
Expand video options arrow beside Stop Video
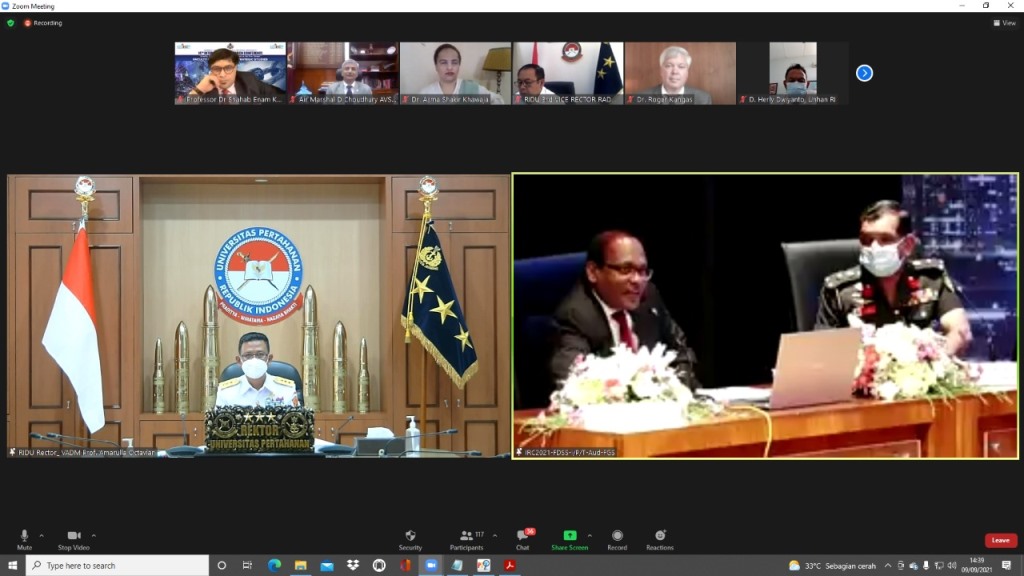click(94, 535)
